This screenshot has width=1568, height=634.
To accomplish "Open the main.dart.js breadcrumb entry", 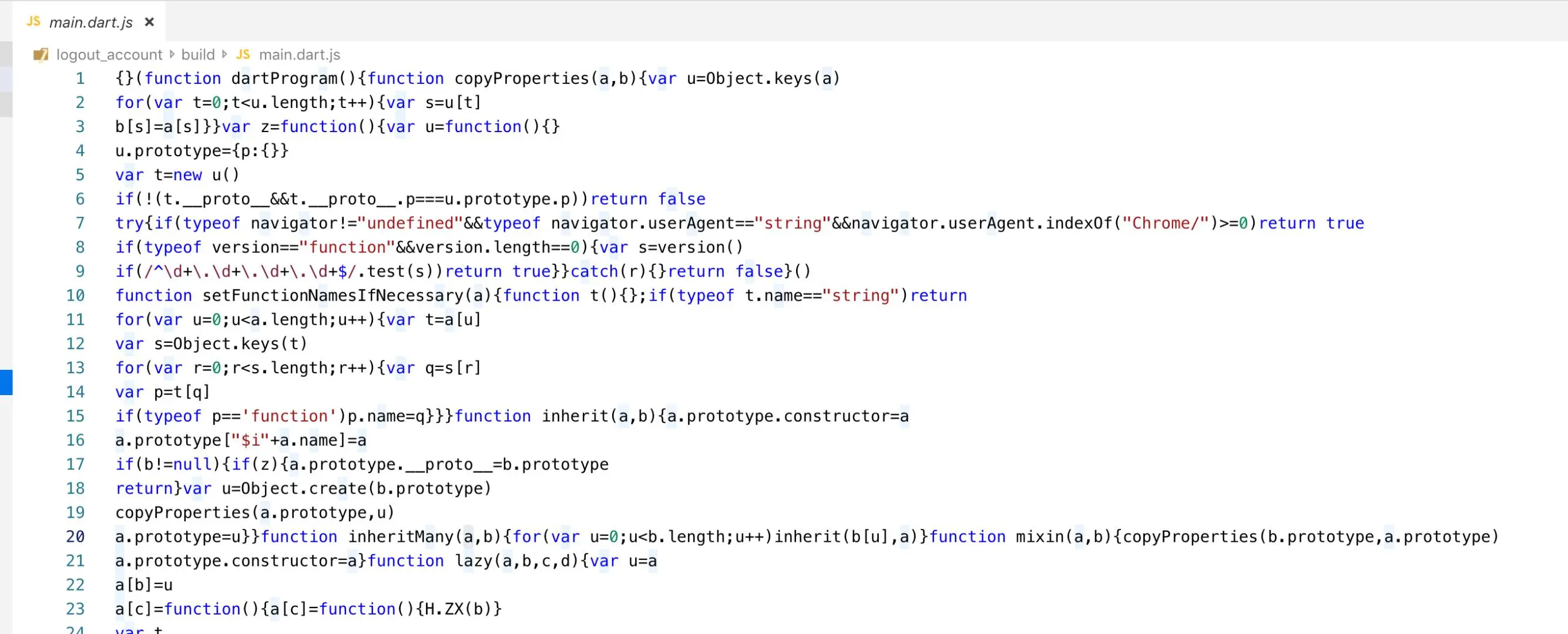I will point(299,55).
